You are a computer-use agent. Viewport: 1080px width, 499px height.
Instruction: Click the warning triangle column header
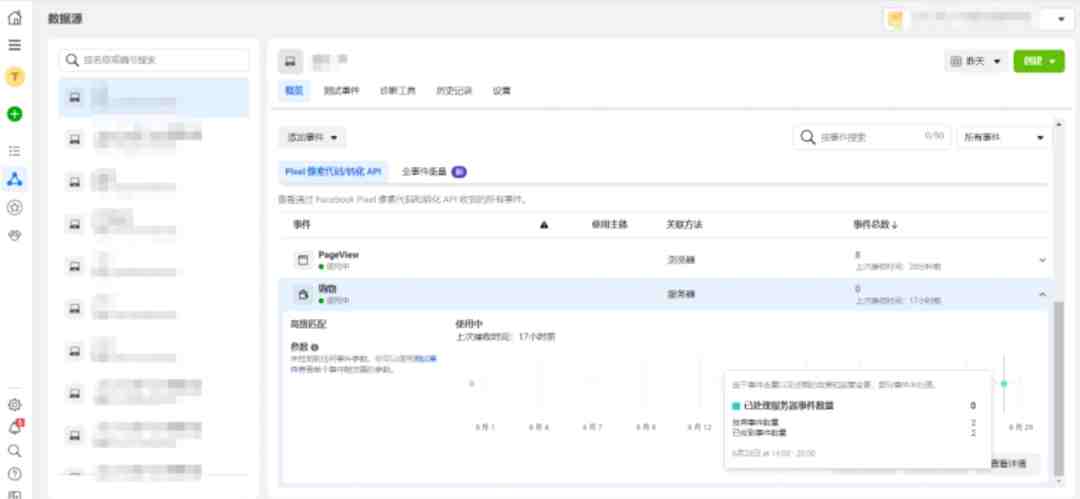point(544,225)
